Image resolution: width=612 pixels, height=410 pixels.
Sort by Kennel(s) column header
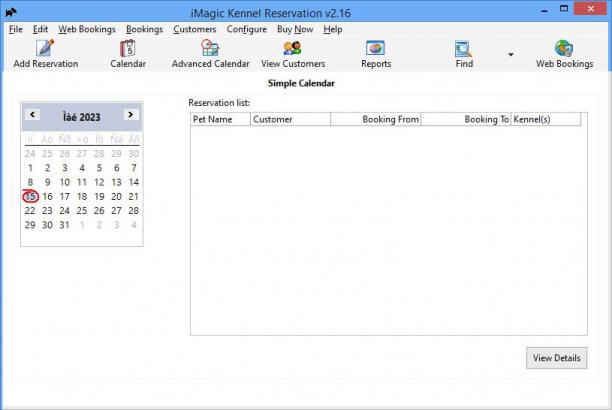point(546,119)
